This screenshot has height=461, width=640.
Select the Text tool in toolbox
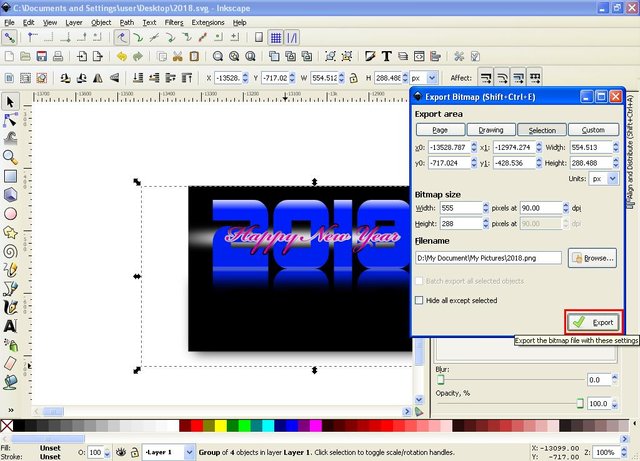click(x=10, y=326)
